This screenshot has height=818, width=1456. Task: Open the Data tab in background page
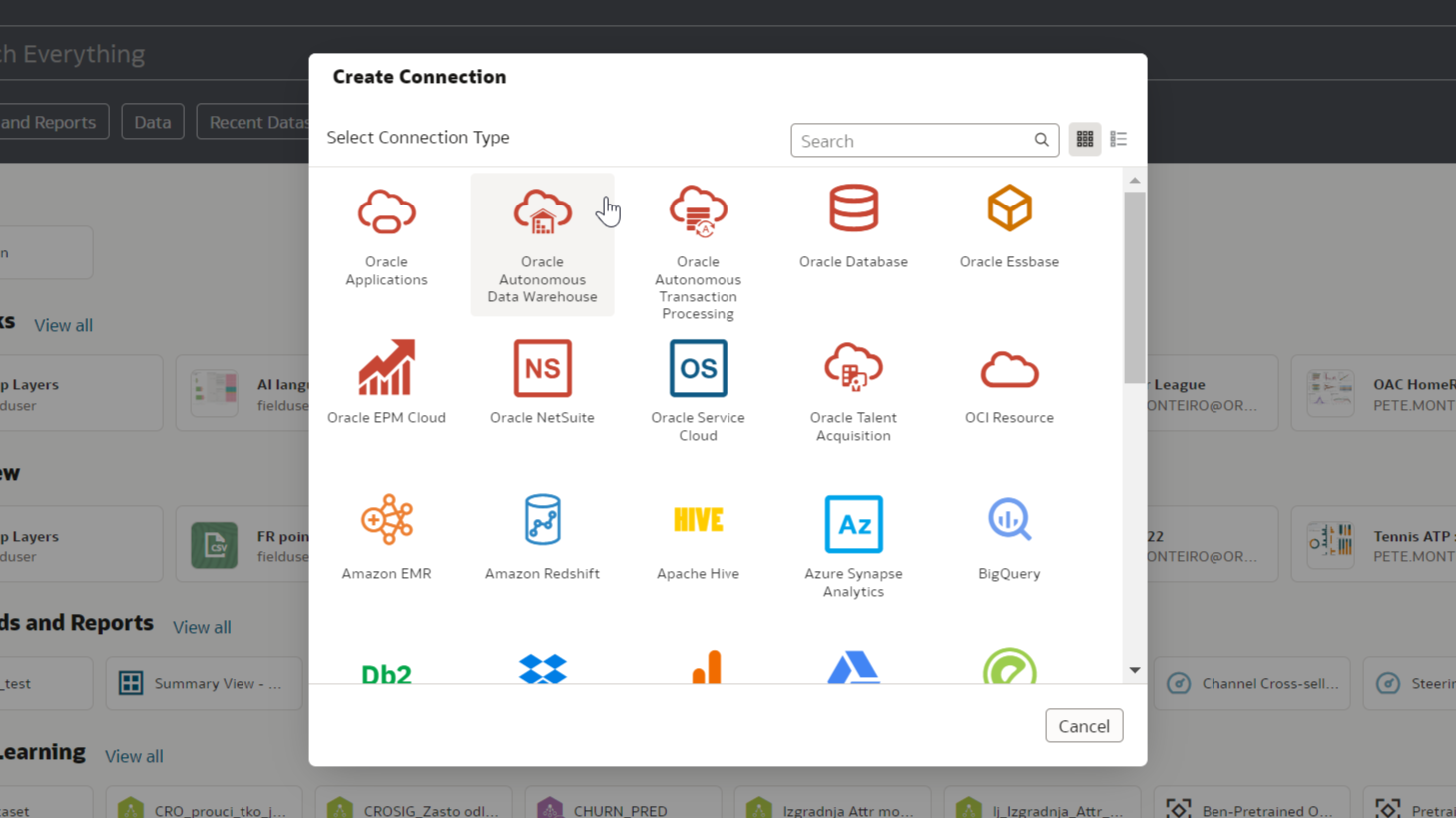(153, 122)
